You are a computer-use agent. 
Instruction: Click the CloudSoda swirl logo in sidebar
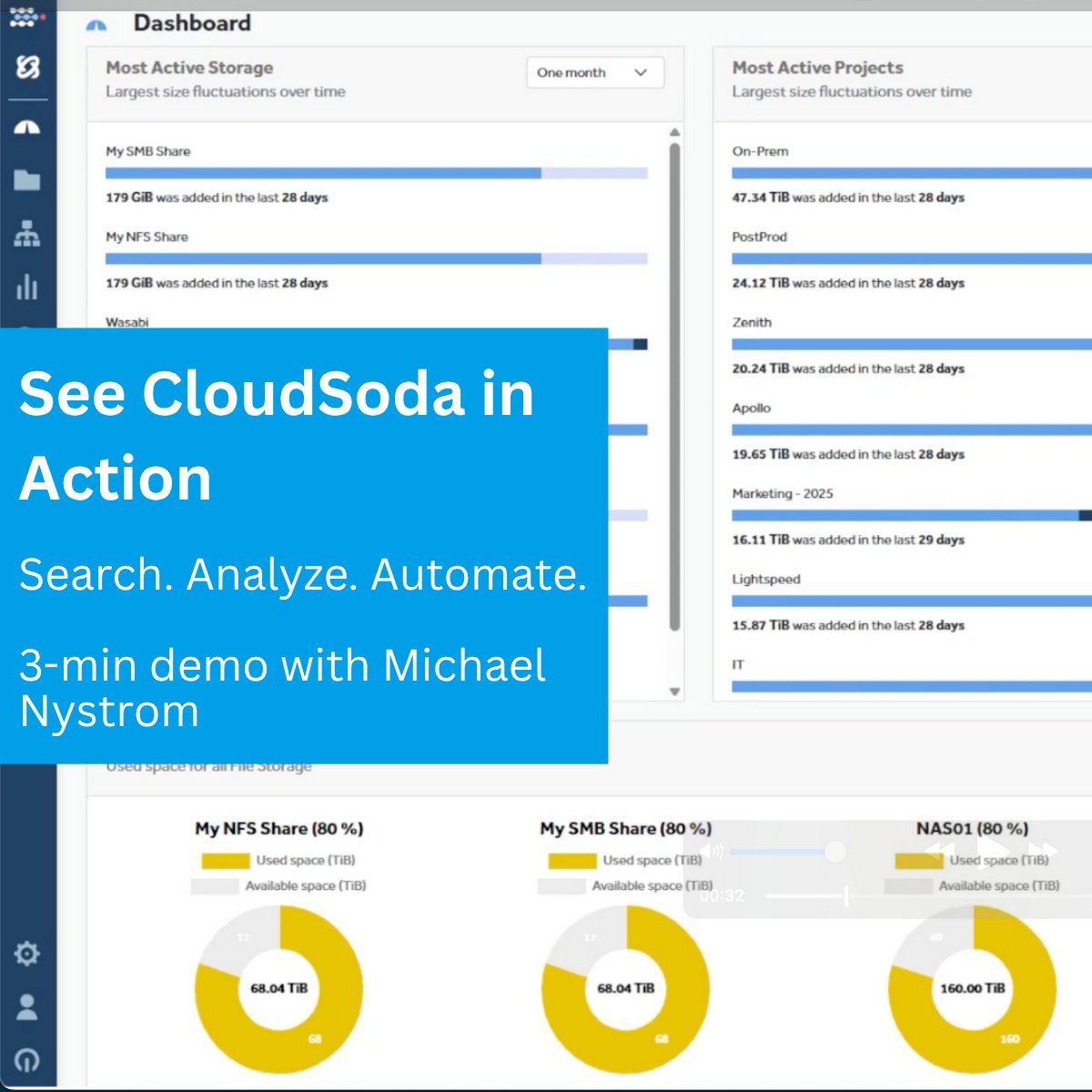[x=27, y=67]
